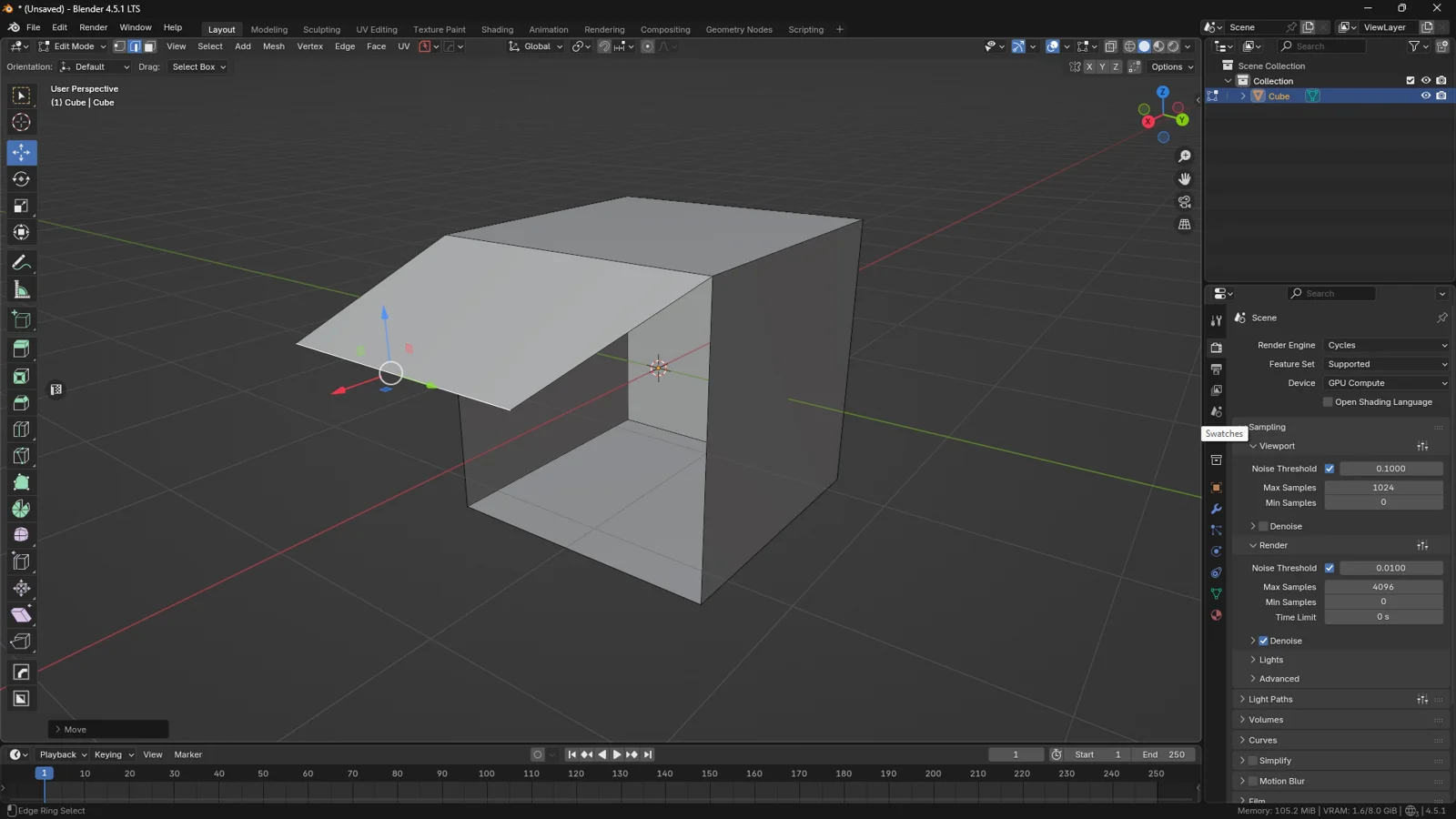Click the viewport zoom magnifier icon
1456x819 pixels.
coord(1184,157)
